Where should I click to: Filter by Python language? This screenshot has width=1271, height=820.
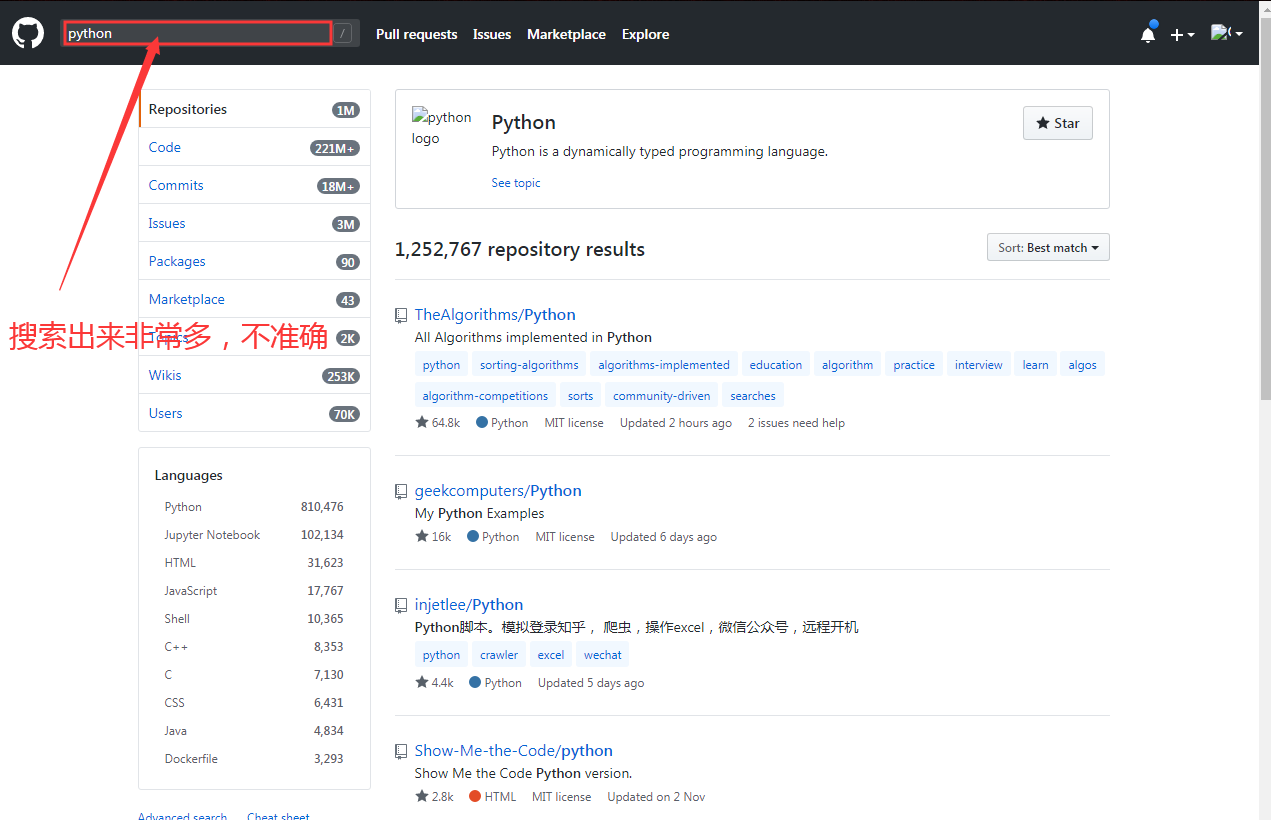click(x=254, y=507)
